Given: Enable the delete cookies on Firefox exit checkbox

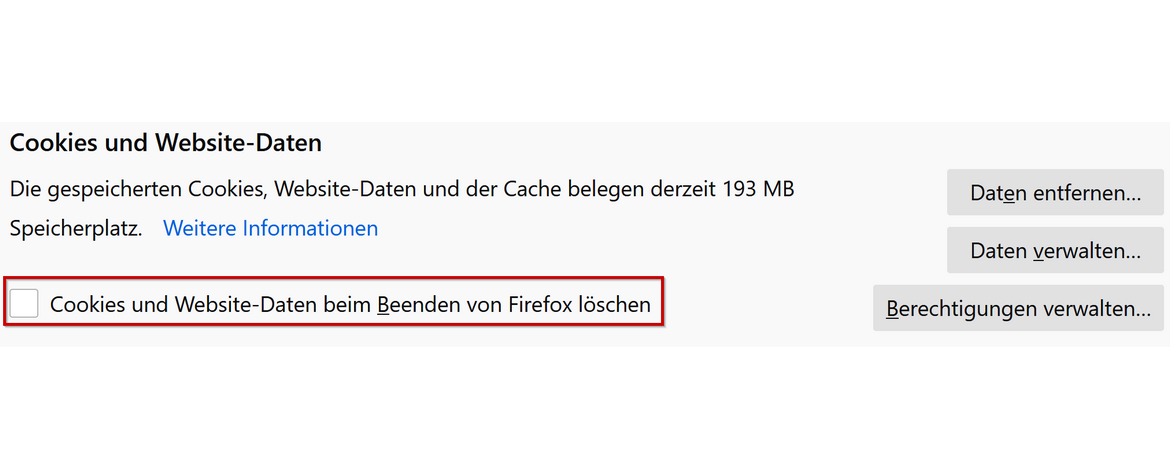Looking at the screenshot, I should click(x=24, y=303).
